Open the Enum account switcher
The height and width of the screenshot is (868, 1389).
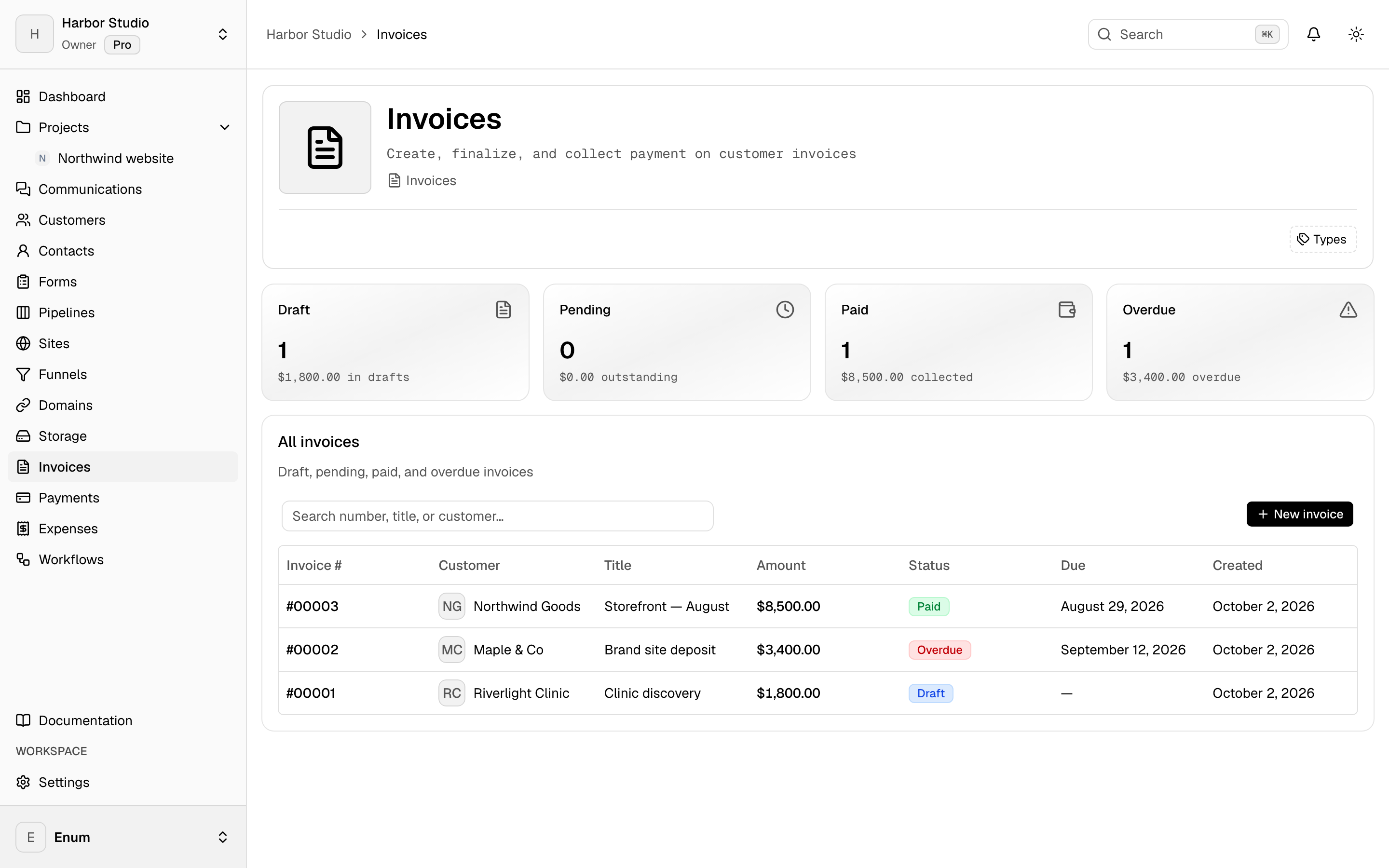pos(123,837)
